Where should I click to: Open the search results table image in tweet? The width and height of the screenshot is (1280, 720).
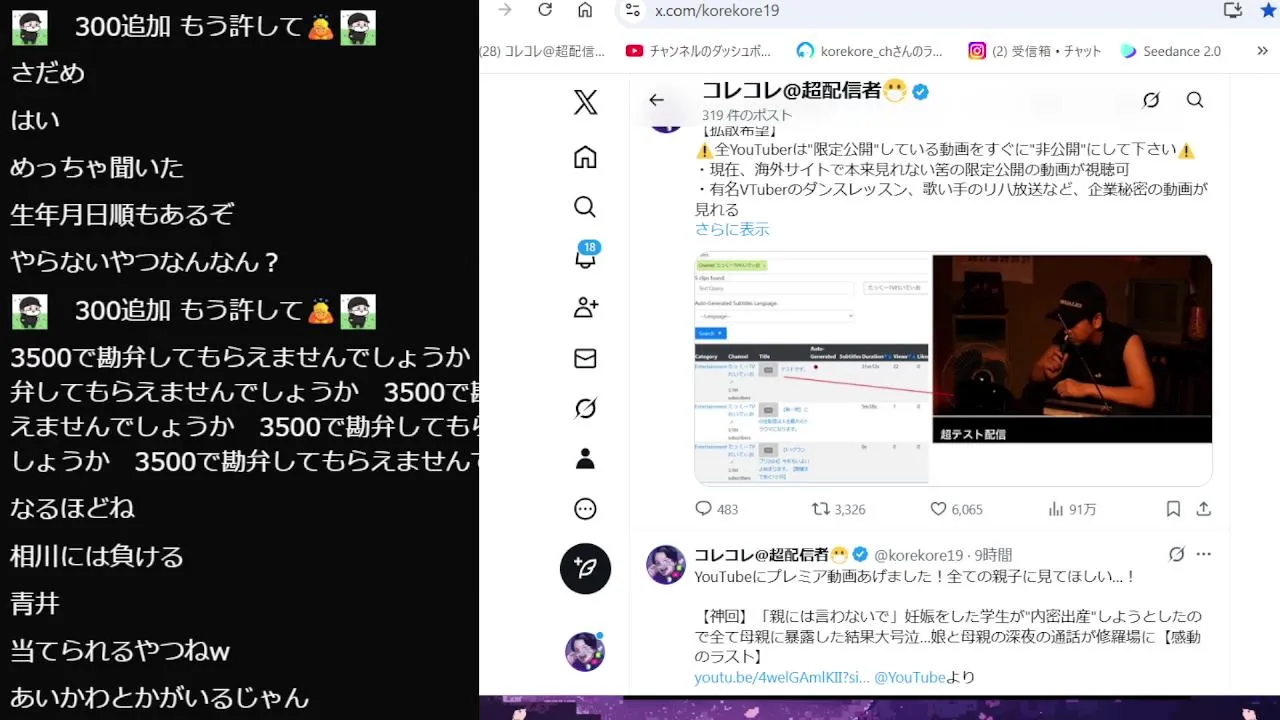coord(812,370)
